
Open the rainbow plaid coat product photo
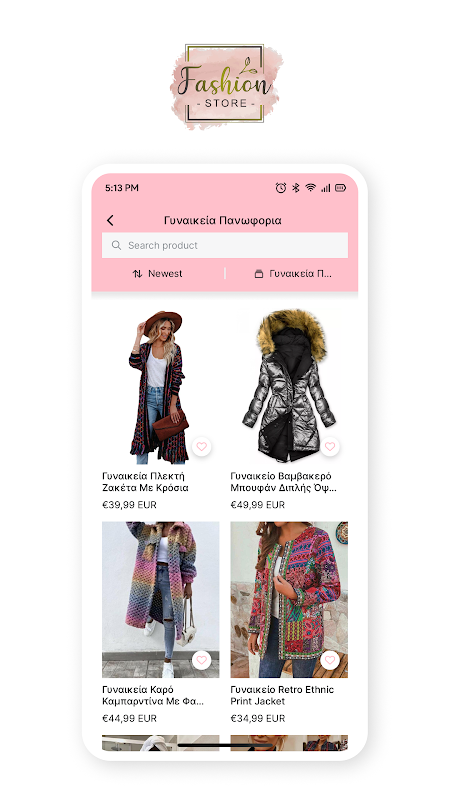(161, 599)
